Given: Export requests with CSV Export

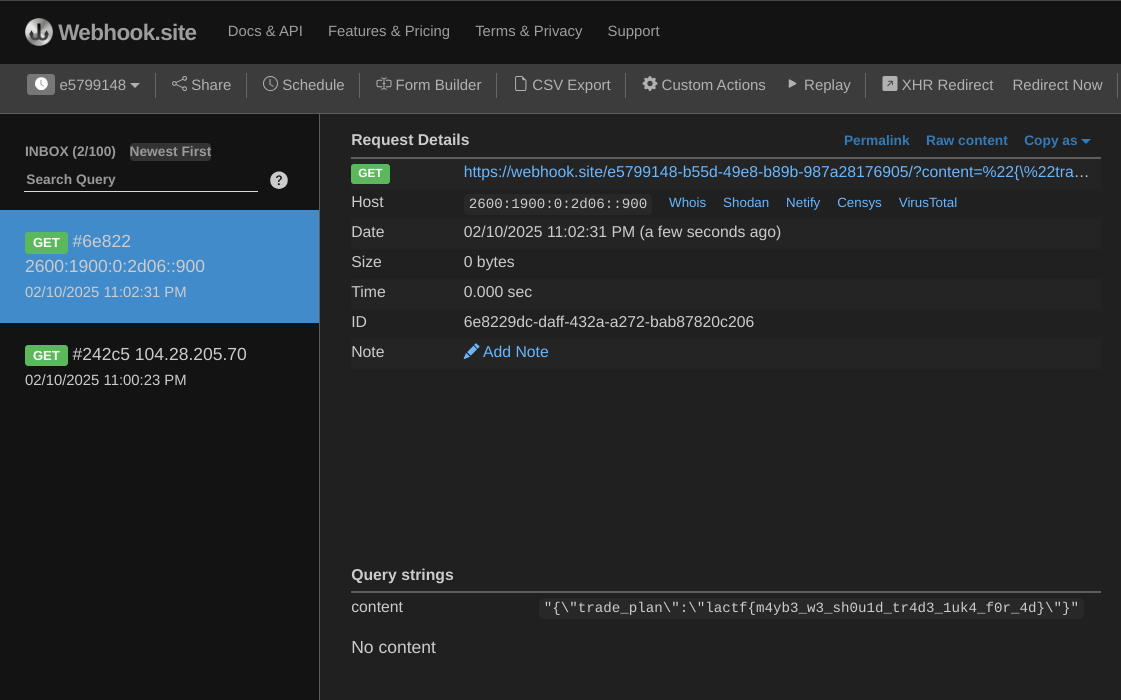Looking at the screenshot, I should (561, 85).
